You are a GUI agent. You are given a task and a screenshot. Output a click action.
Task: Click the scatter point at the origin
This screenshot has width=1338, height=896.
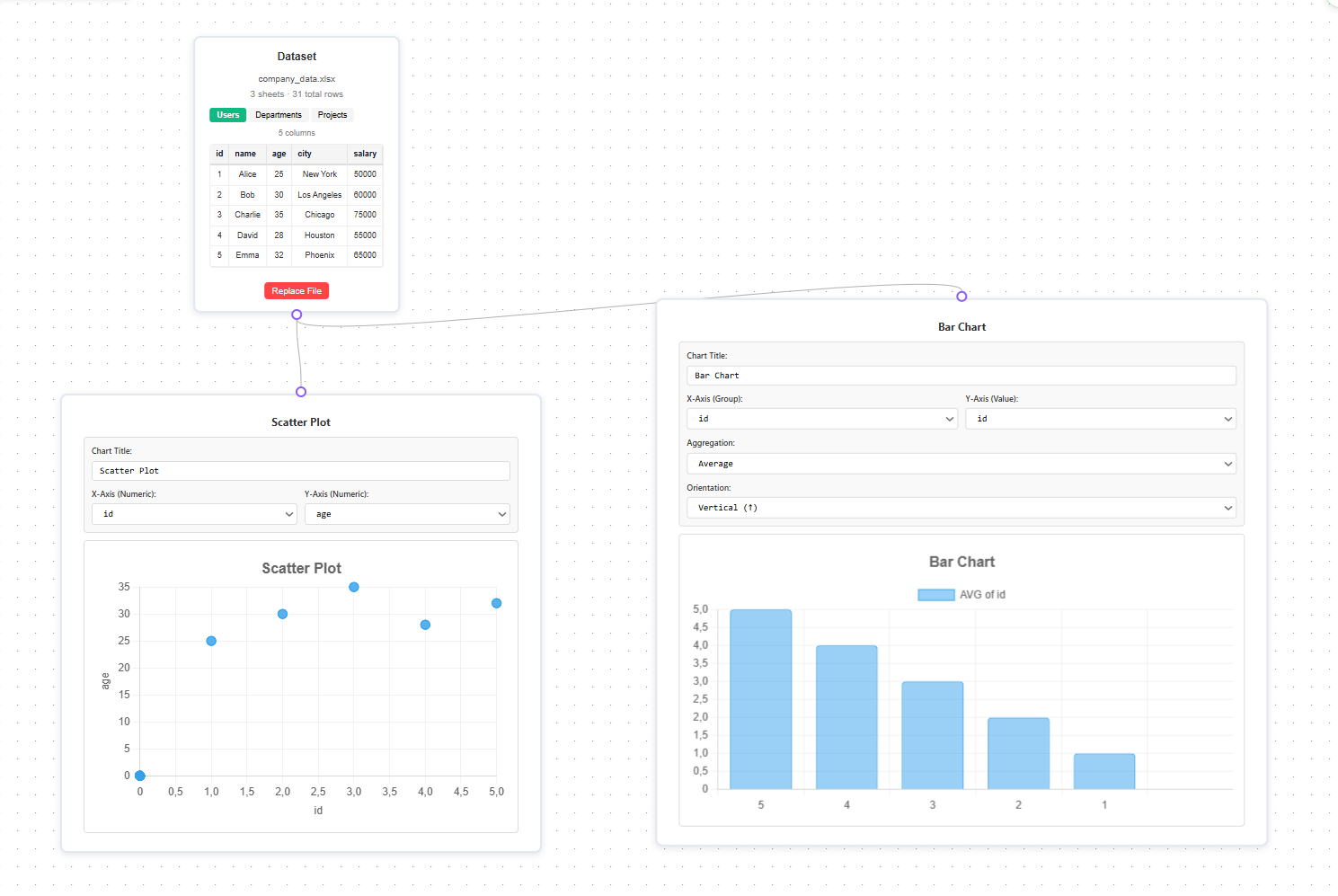[x=140, y=776]
